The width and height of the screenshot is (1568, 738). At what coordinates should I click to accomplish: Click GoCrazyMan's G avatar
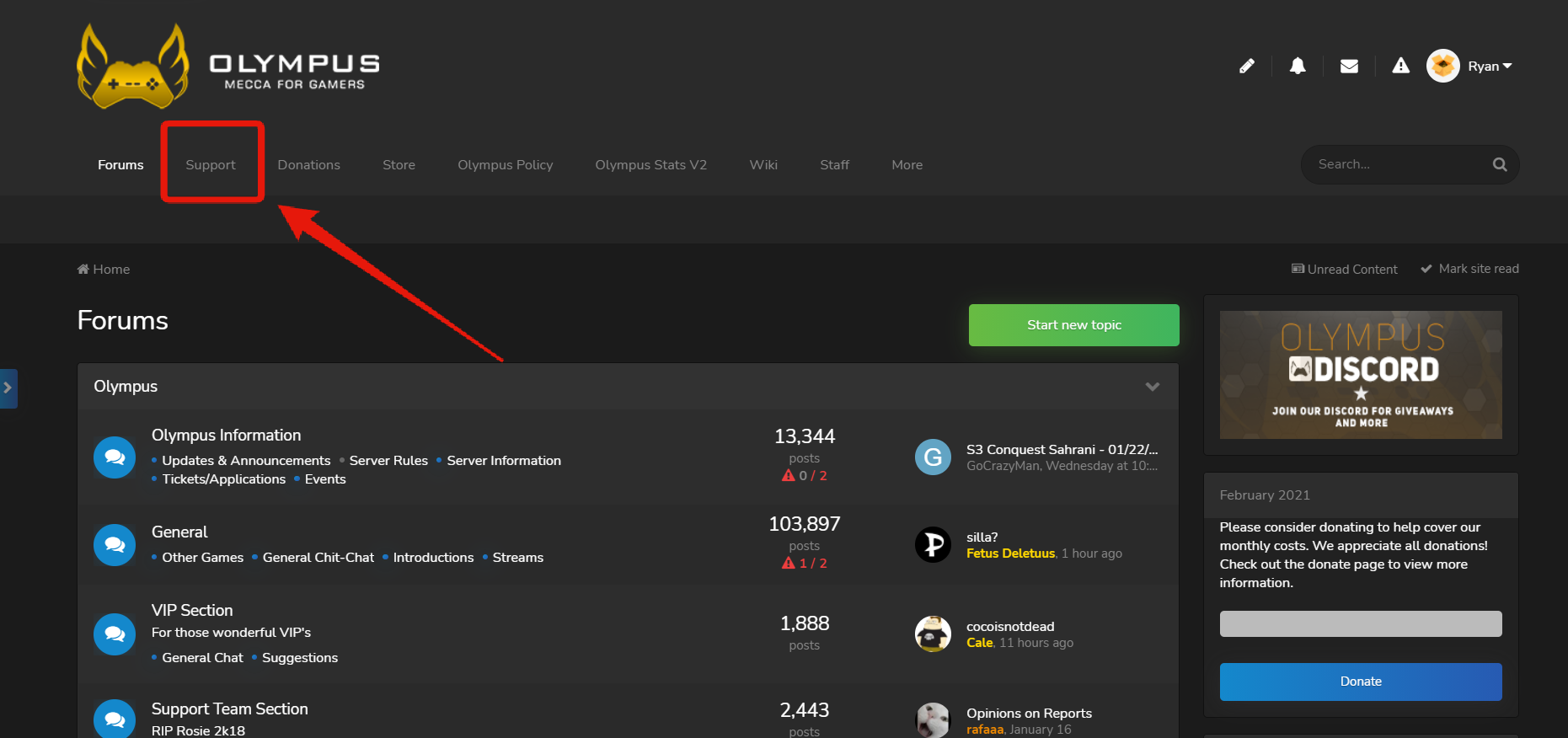933,457
